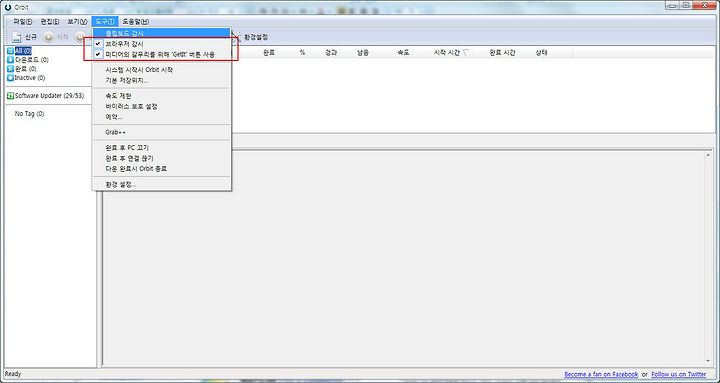Sort by the 경과 column header
Viewport: 720px width, 383px height.
click(x=331, y=53)
